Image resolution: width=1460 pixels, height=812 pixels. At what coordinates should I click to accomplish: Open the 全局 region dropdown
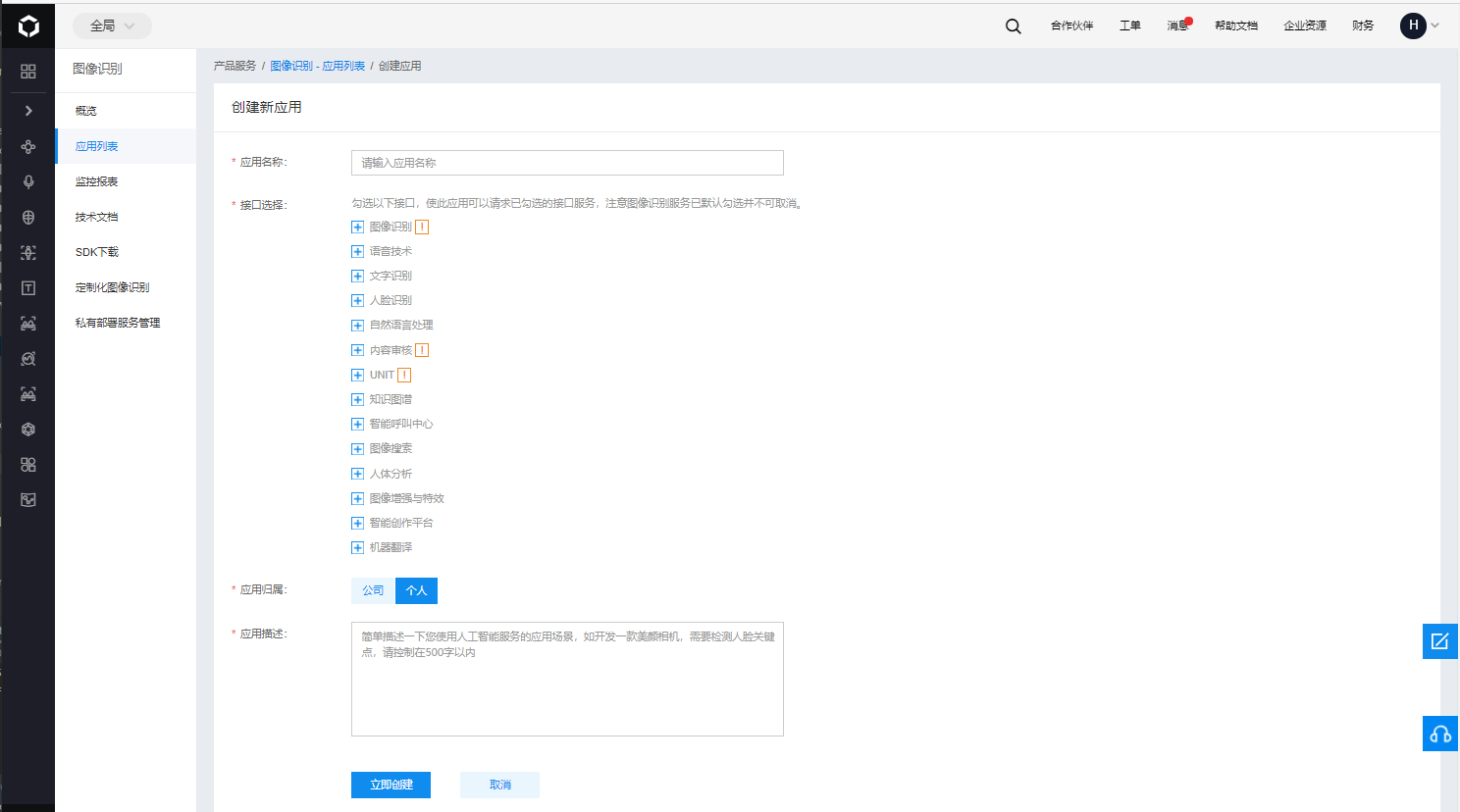(x=111, y=25)
